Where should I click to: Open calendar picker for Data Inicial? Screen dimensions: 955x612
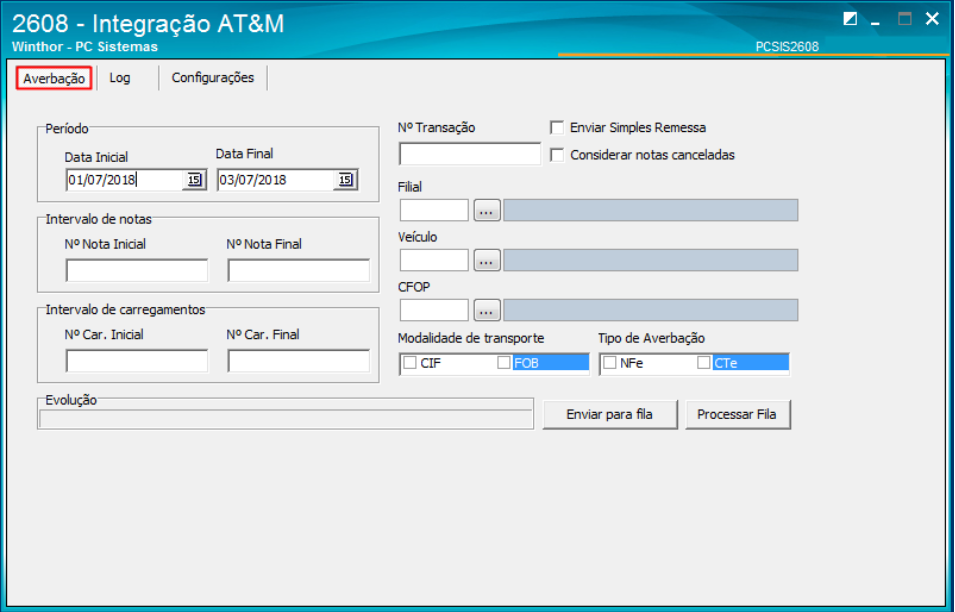194,180
